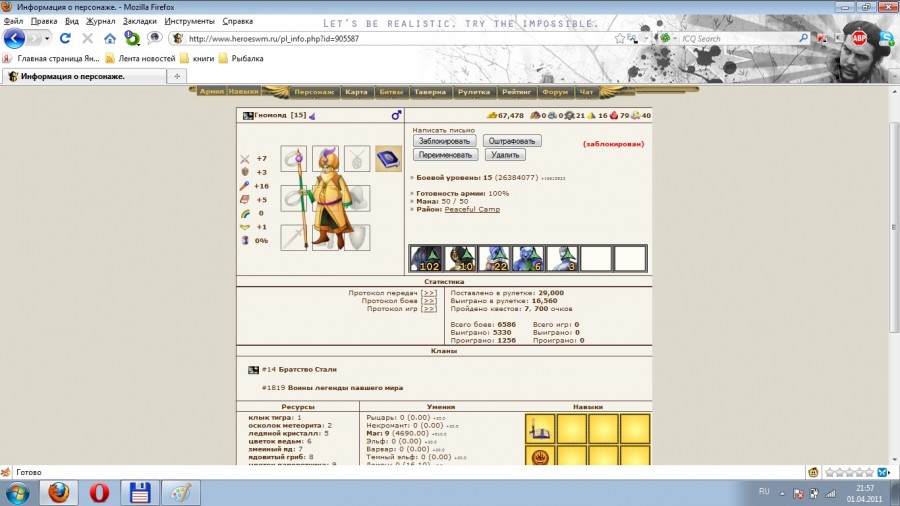Open the Справка menu
The width and height of the screenshot is (900, 506).
tap(238, 21)
